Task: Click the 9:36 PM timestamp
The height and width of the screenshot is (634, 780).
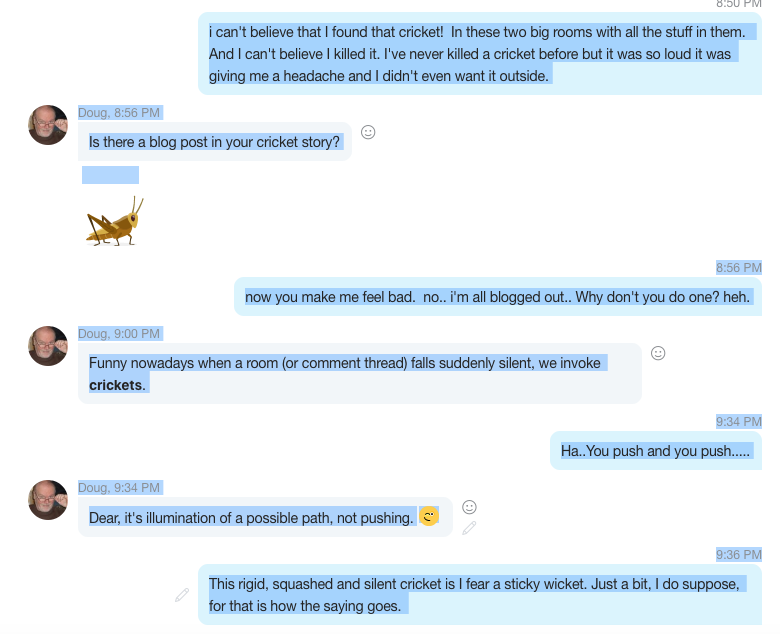Action: (738, 554)
